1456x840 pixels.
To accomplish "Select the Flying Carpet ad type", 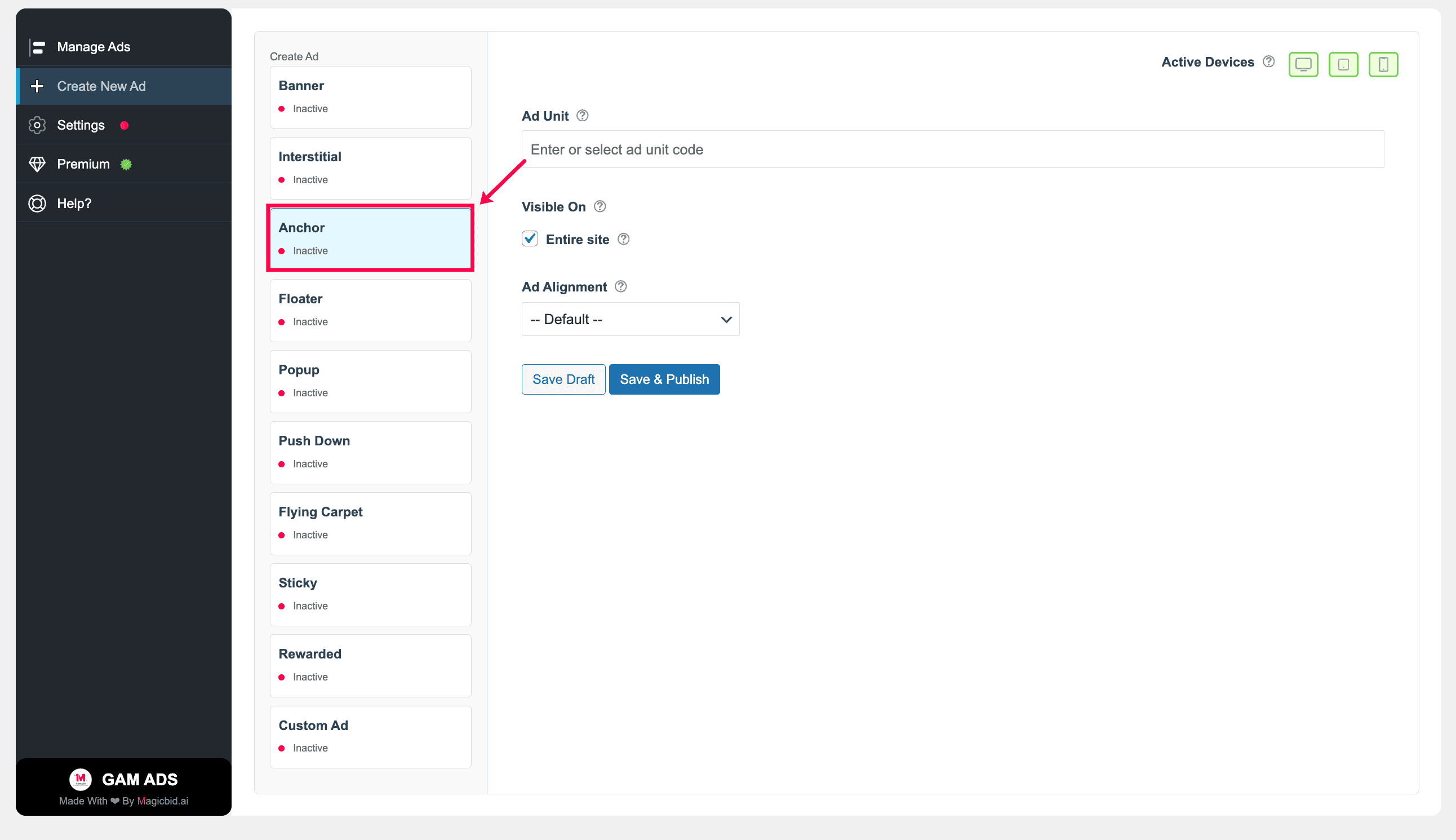I will pos(370,523).
